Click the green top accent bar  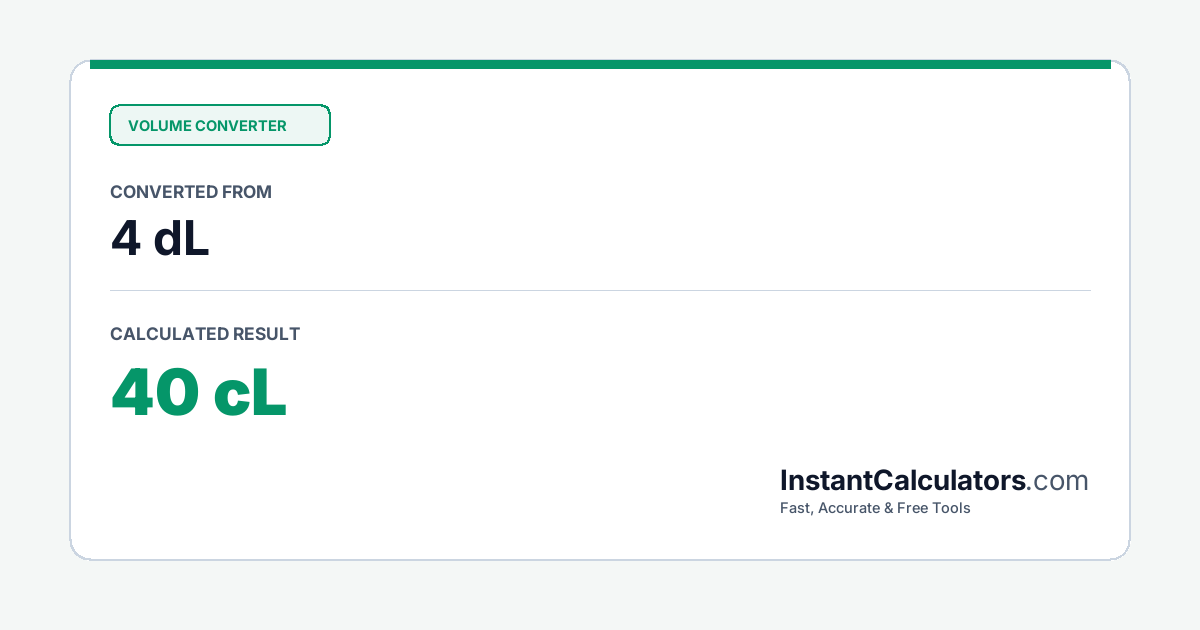[x=600, y=64]
